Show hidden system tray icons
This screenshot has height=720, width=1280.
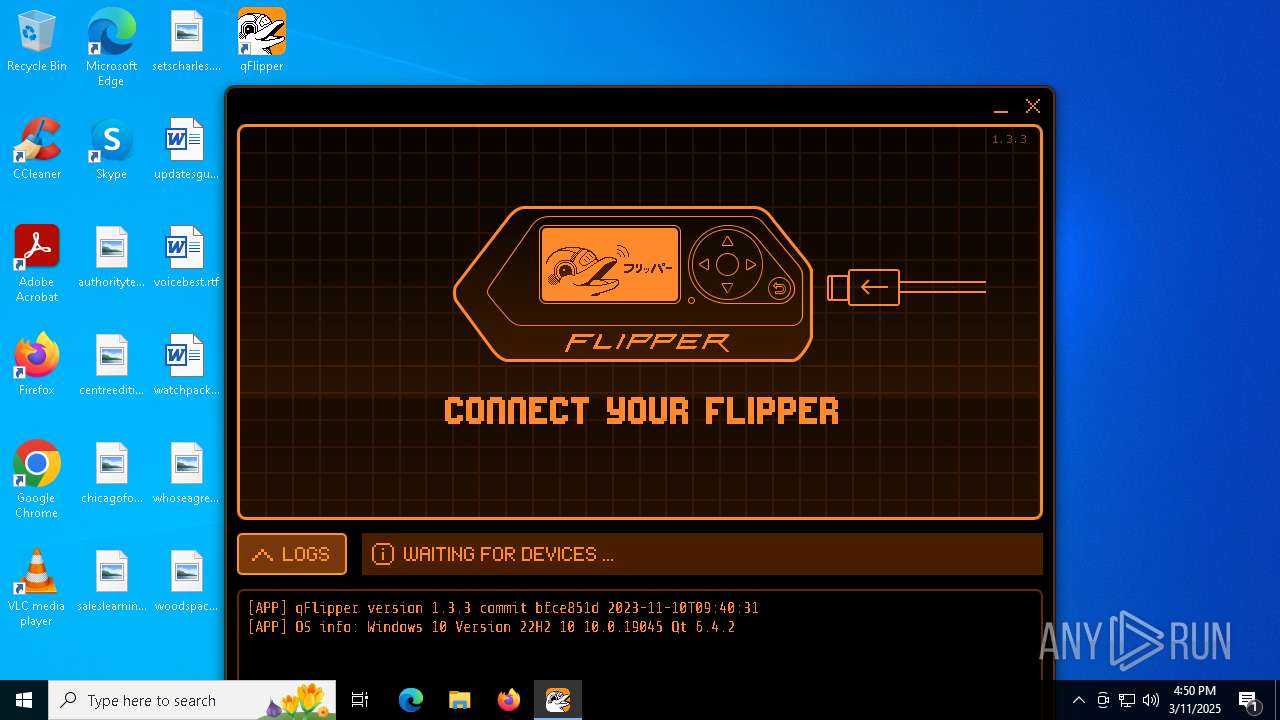1078,700
